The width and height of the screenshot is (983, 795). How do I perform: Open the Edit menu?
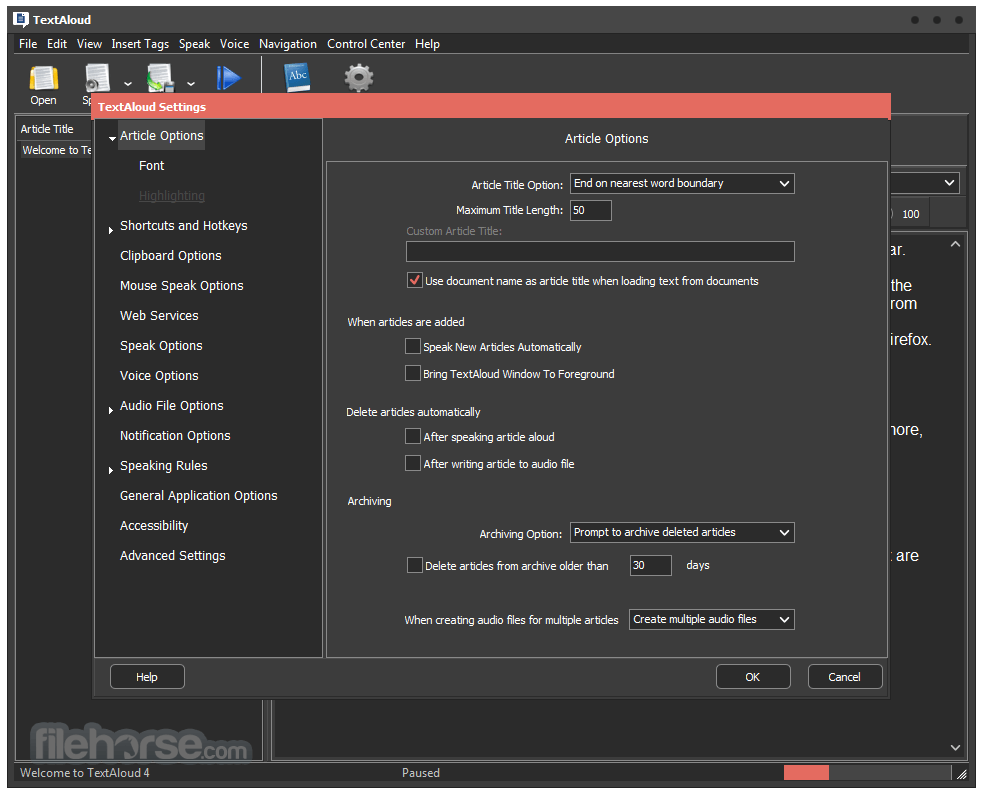tap(56, 44)
